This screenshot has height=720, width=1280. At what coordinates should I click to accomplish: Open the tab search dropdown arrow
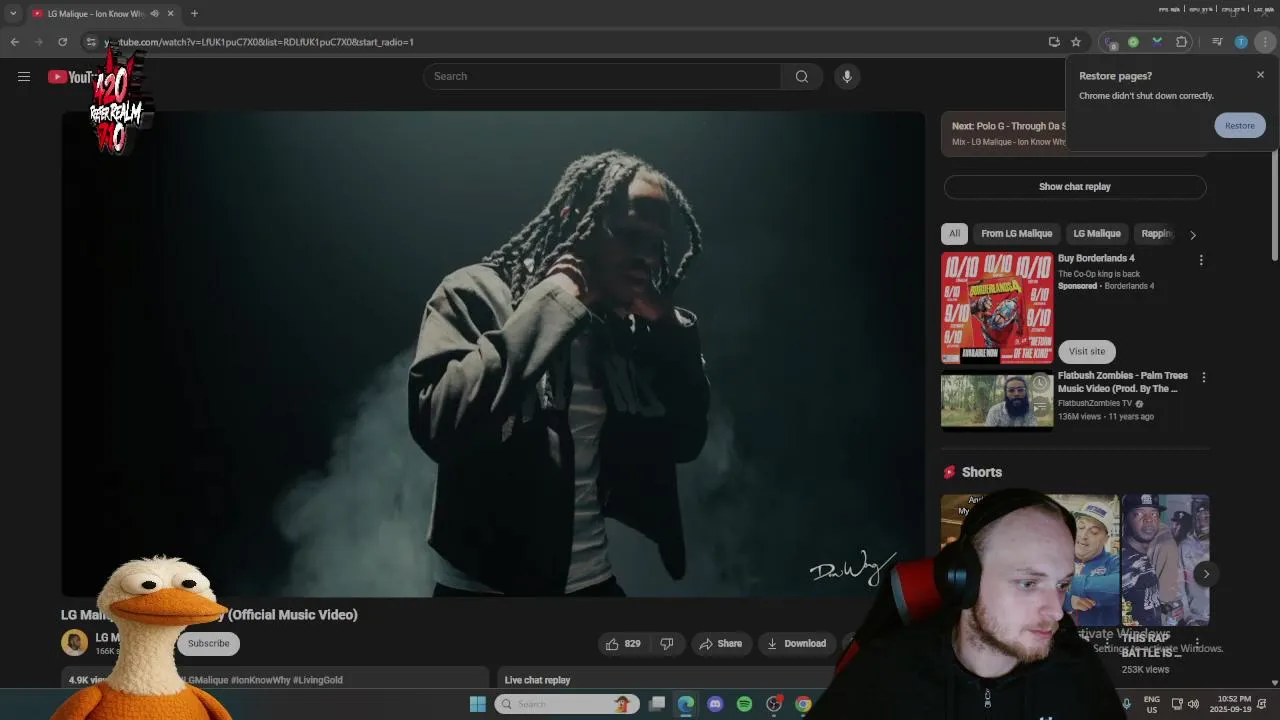(13, 13)
